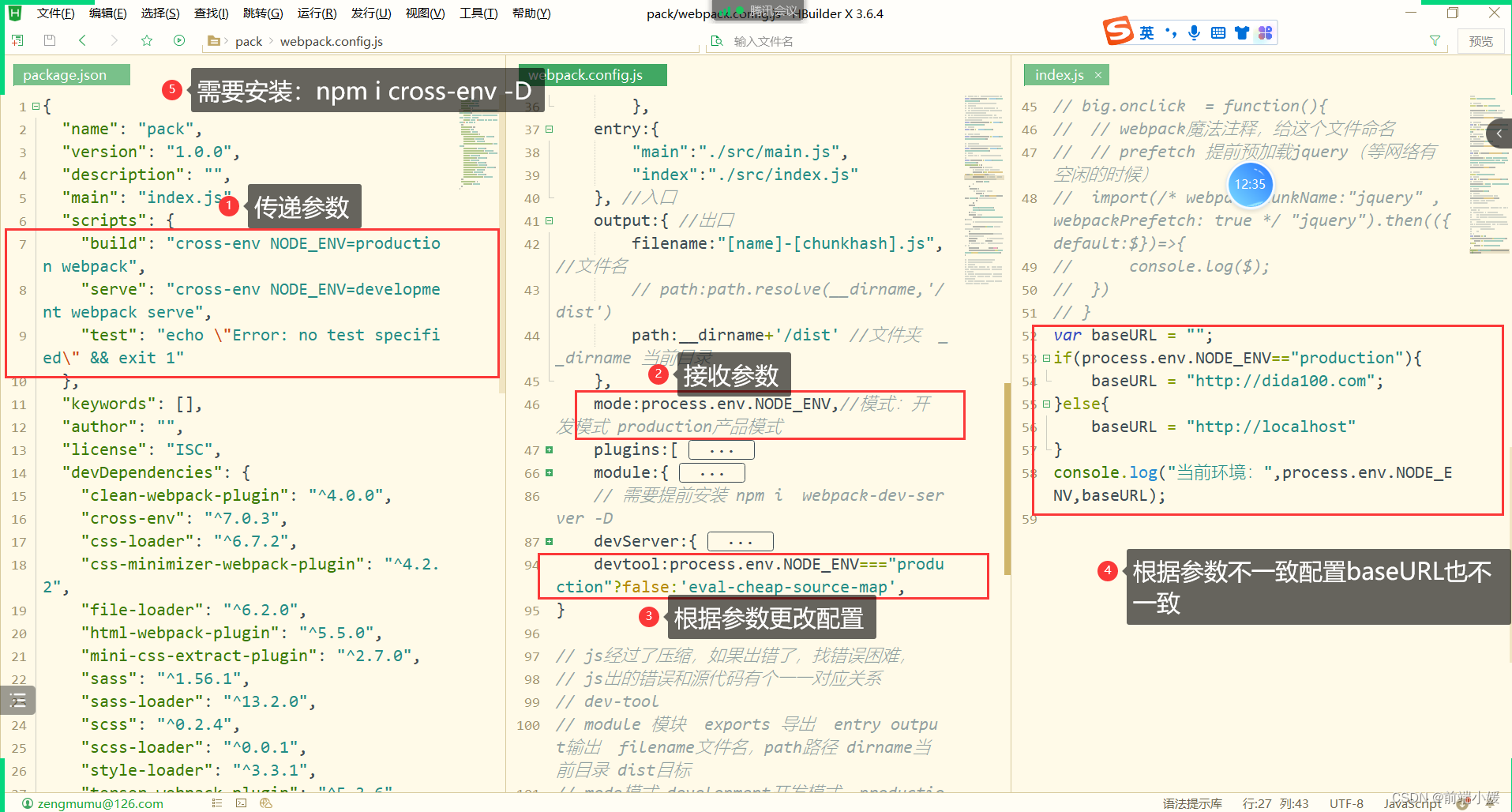Open the 文件(F) menu
The width and height of the screenshot is (1512, 812).
[x=55, y=13]
